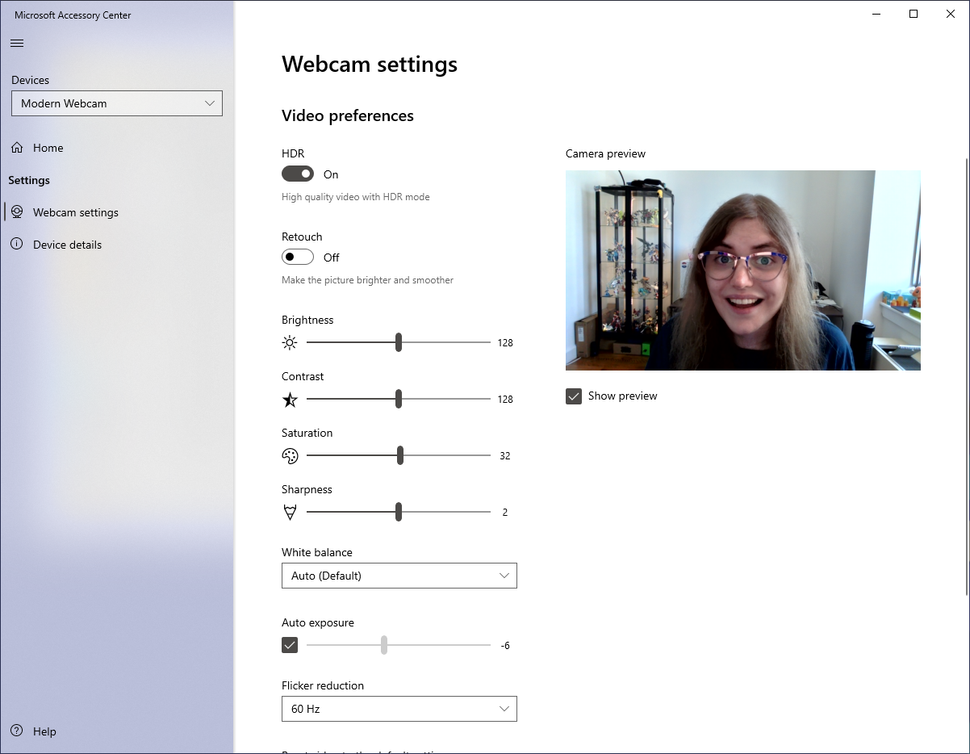This screenshot has height=754, width=970.
Task: Click the contrast star icon
Action: tap(290, 399)
